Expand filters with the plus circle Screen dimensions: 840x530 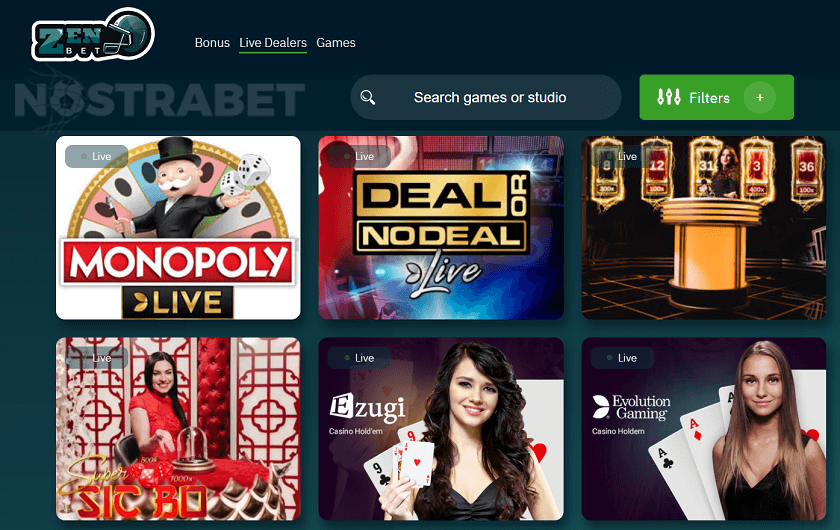(760, 98)
